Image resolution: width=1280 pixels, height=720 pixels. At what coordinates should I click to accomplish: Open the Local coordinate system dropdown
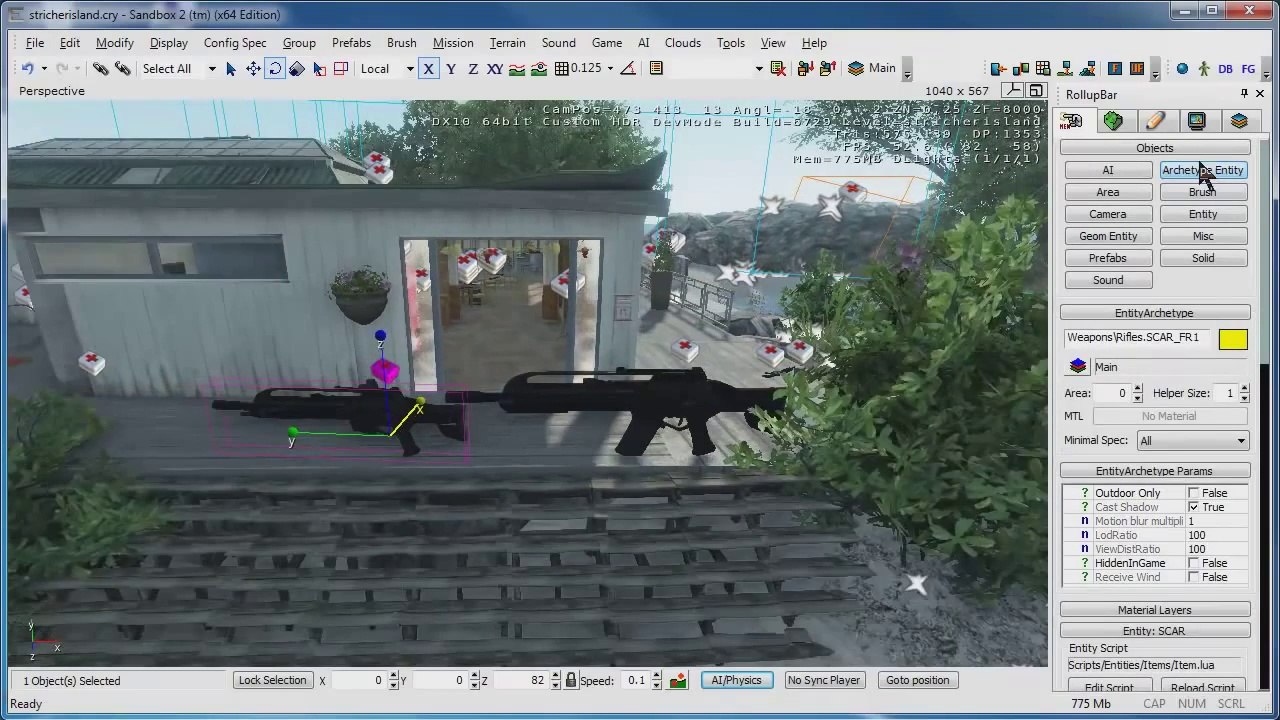point(409,69)
